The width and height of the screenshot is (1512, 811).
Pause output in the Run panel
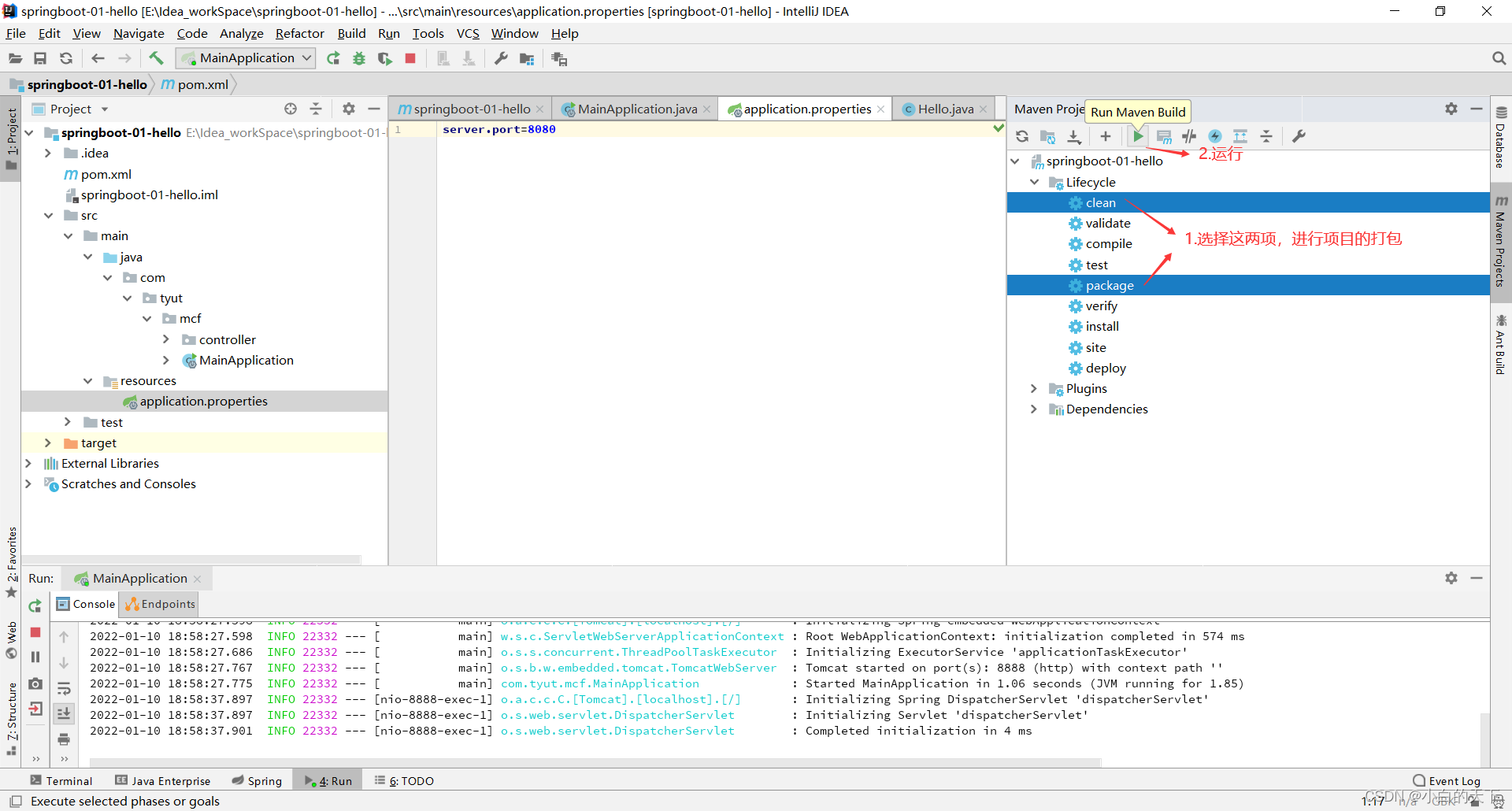click(x=35, y=657)
